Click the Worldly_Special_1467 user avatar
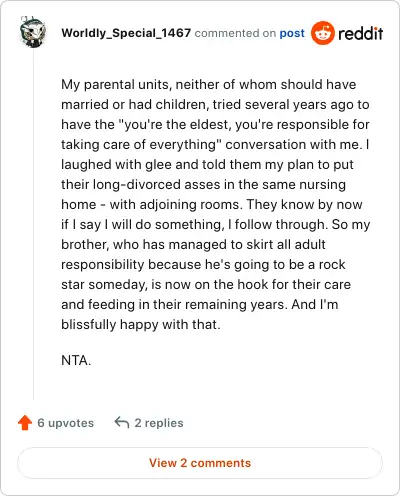This screenshot has width=400, height=496. 33,32
